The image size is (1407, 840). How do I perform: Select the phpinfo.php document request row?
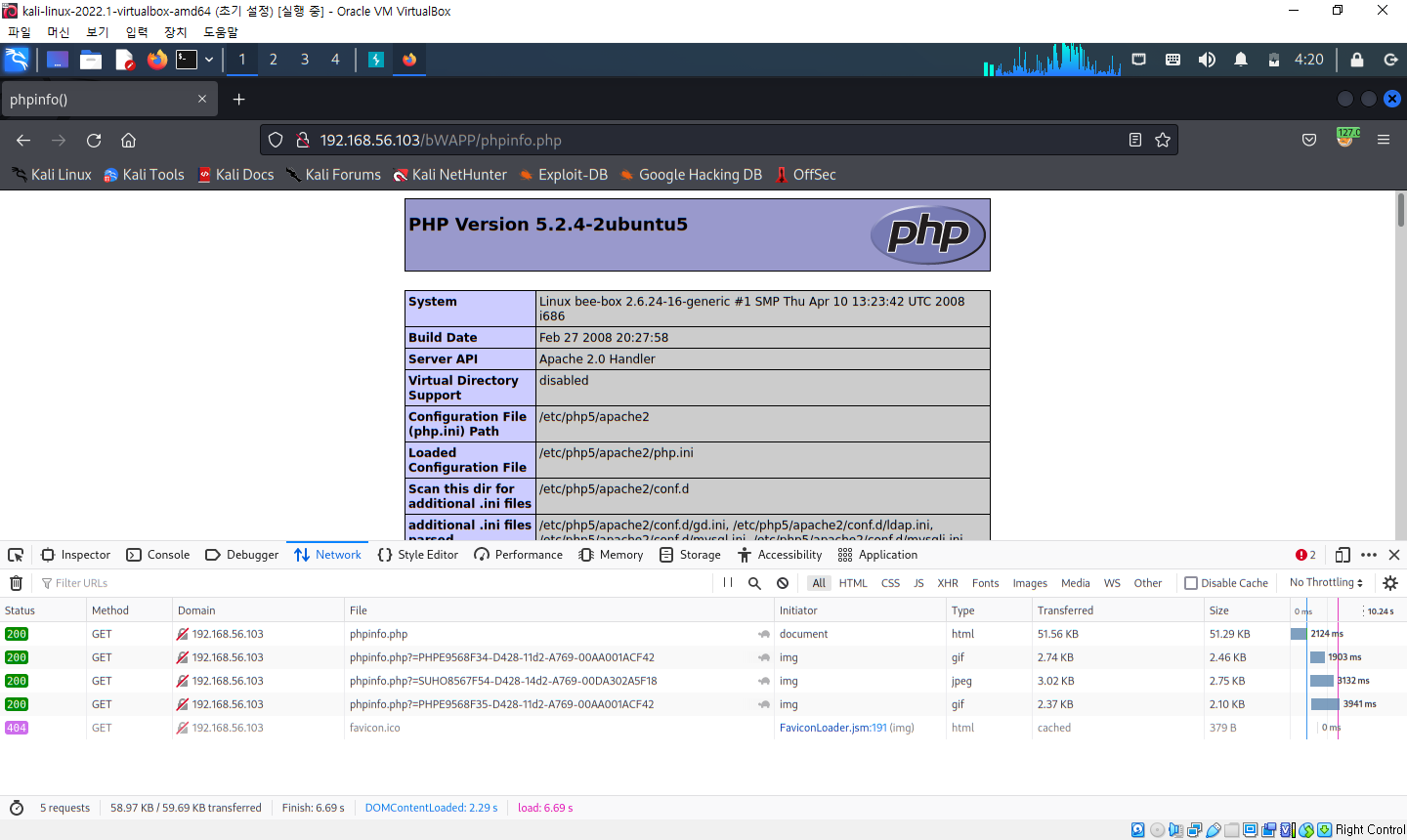coord(703,634)
